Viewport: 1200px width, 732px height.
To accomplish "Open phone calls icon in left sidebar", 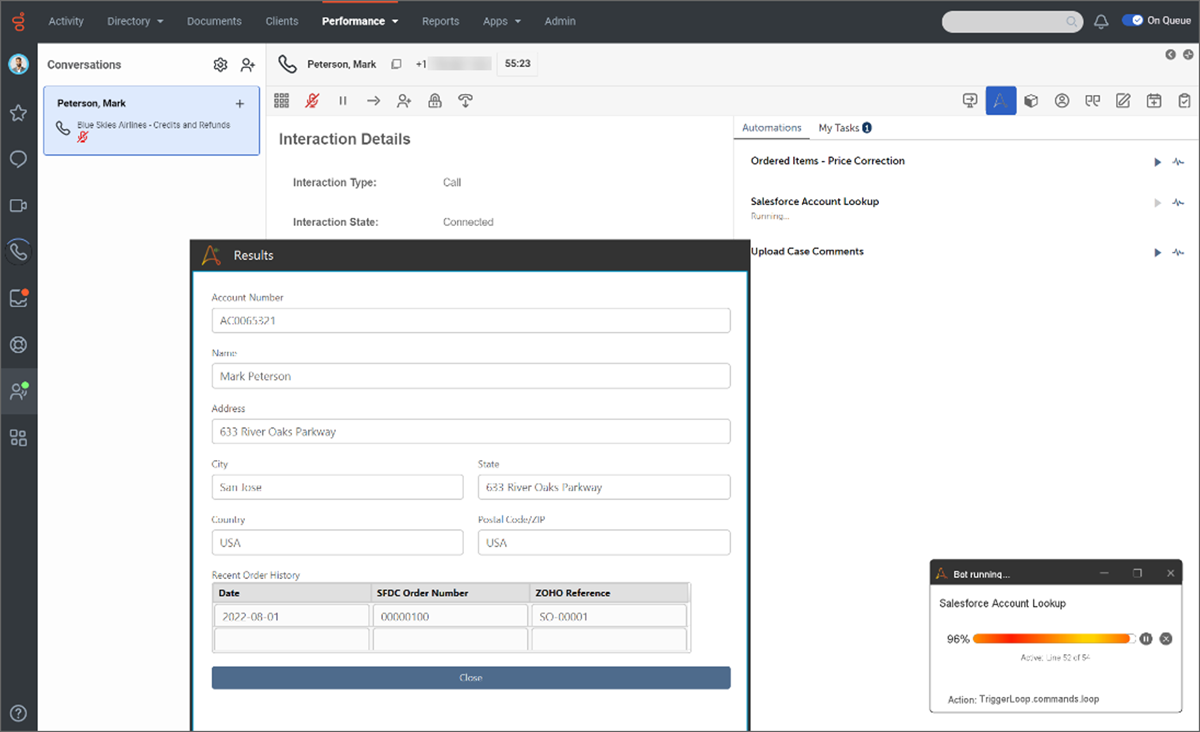I will [x=18, y=251].
